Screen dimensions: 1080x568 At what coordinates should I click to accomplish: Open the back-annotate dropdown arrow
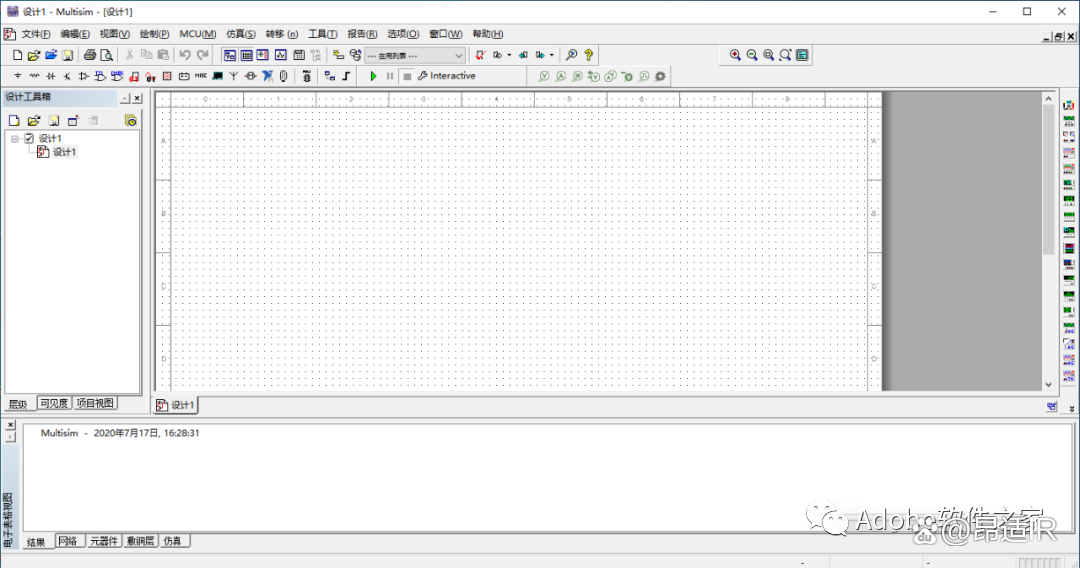[x=509, y=55]
